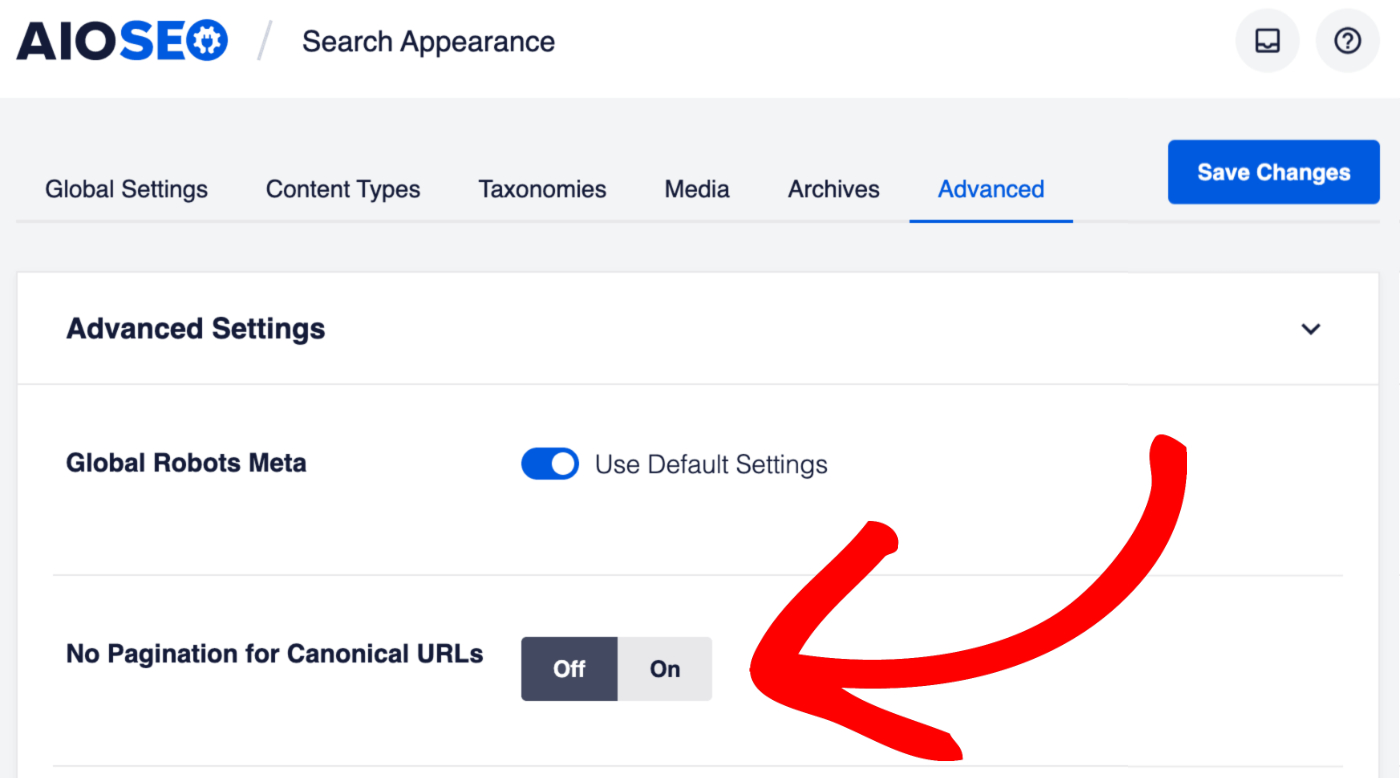View the Archives settings tab
1400x778 pixels.
(x=833, y=189)
